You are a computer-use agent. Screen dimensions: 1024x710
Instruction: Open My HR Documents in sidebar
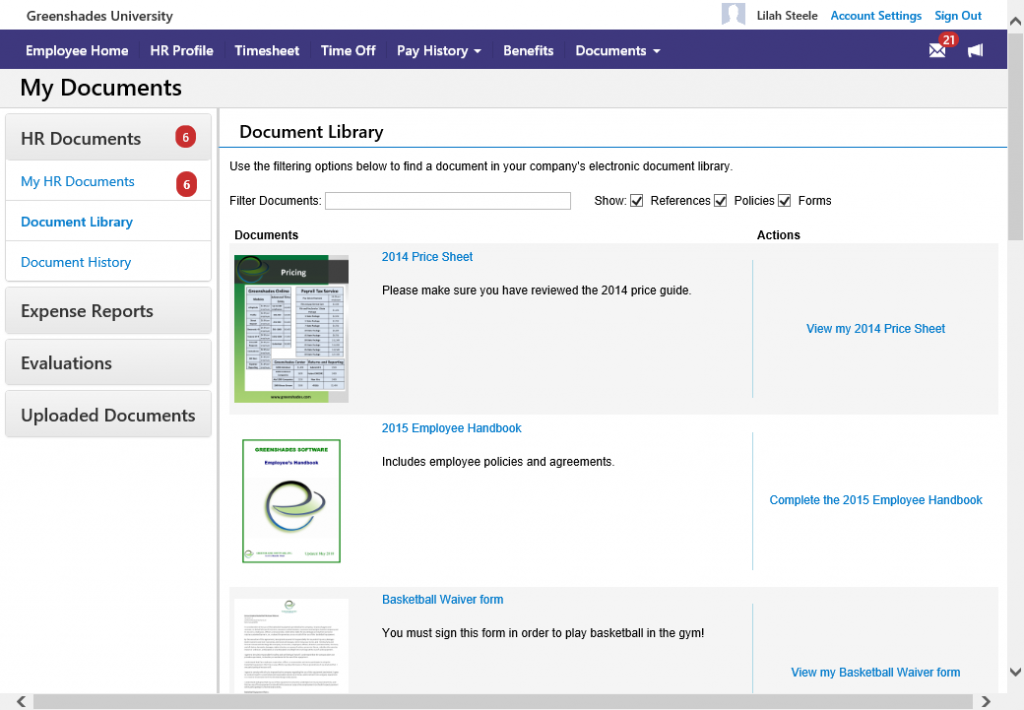click(78, 182)
